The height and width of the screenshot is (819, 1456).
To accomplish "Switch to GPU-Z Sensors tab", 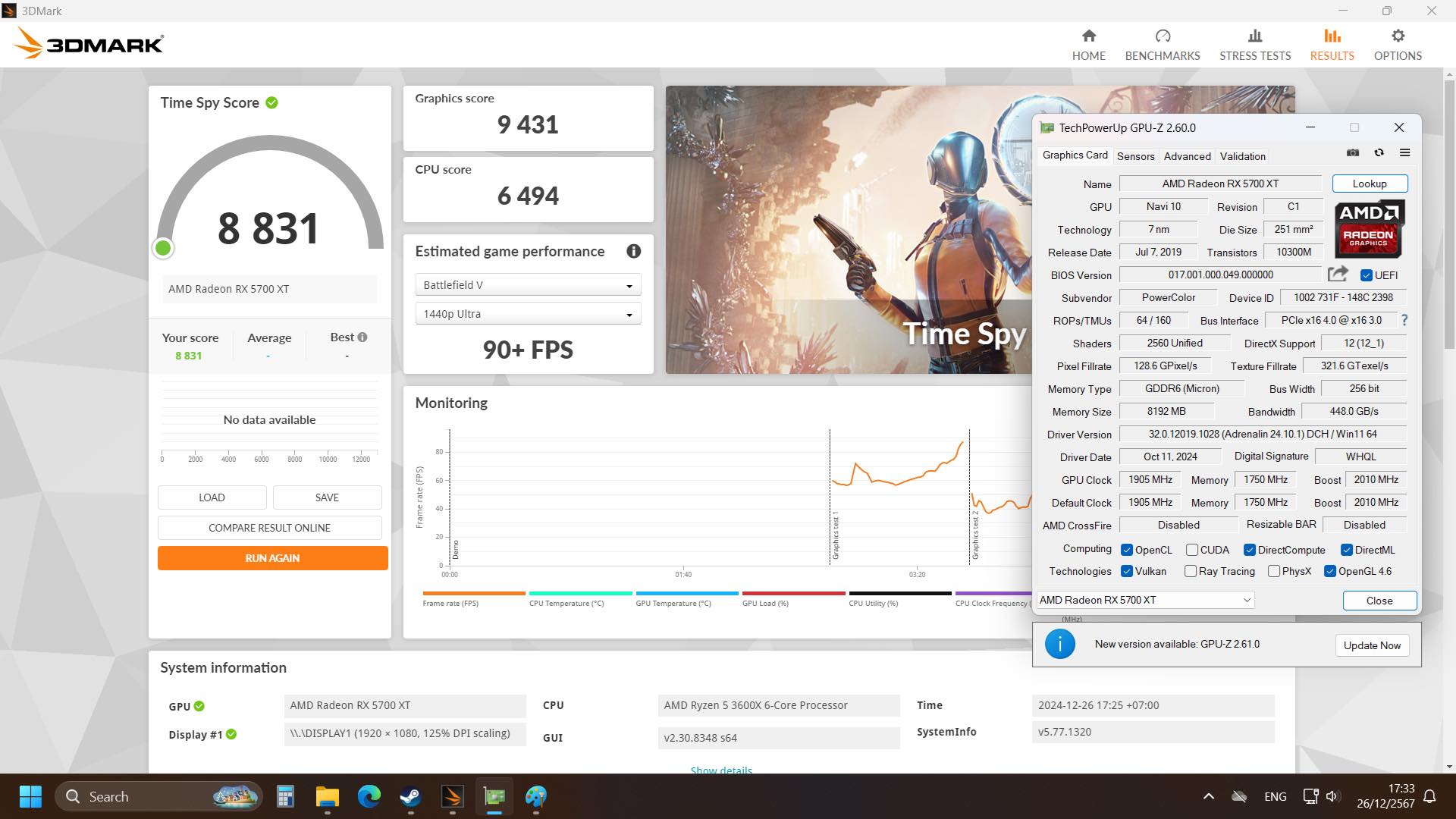I will [x=1135, y=156].
